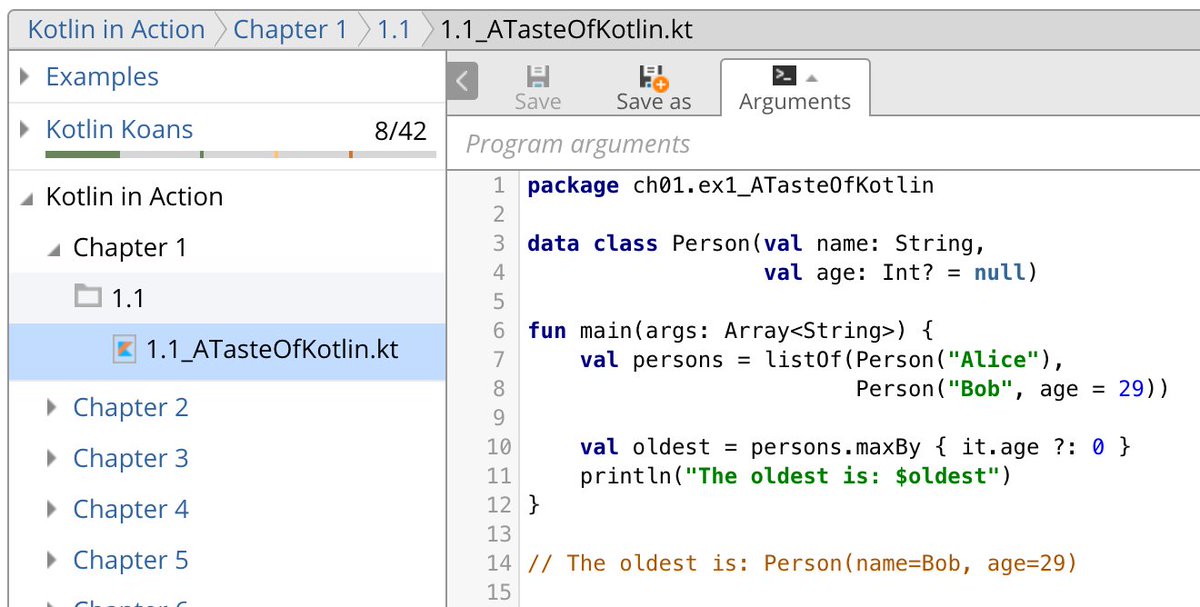Expand the Examples tree node
This screenshot has height=607, width=1200.
click(x=25, y=77)
